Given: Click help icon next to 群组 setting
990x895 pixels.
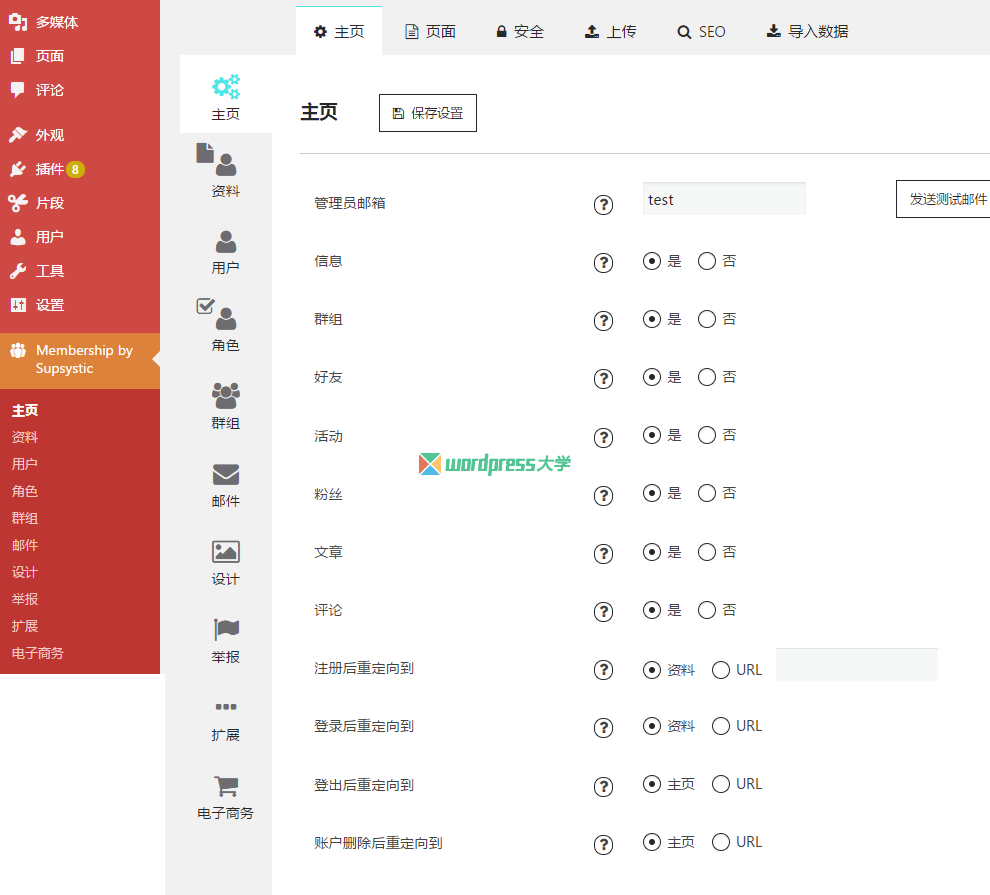Looking at the screenshot, I should 603,321.
